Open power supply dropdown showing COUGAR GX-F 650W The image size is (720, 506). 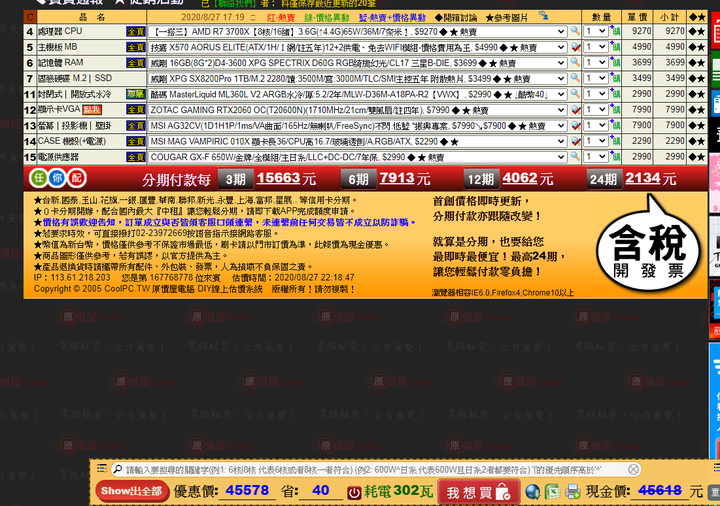tap(357, 157)
